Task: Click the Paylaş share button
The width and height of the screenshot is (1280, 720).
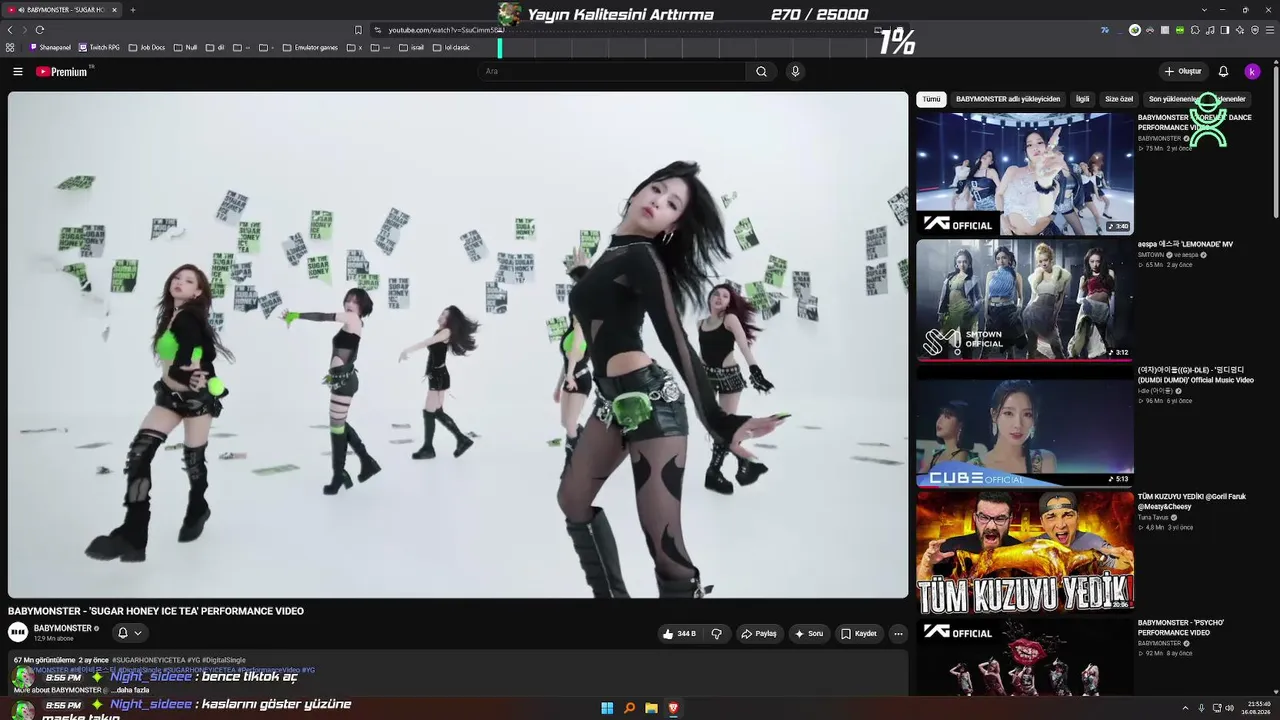Action: tap(759, 633)
